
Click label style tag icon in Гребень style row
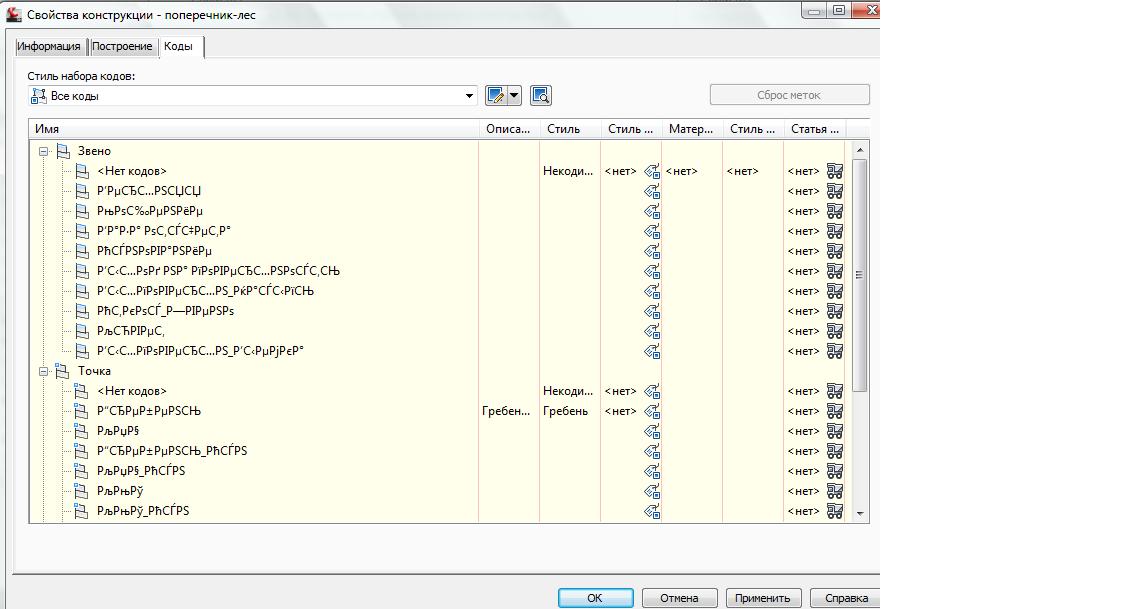coord(651,412)
